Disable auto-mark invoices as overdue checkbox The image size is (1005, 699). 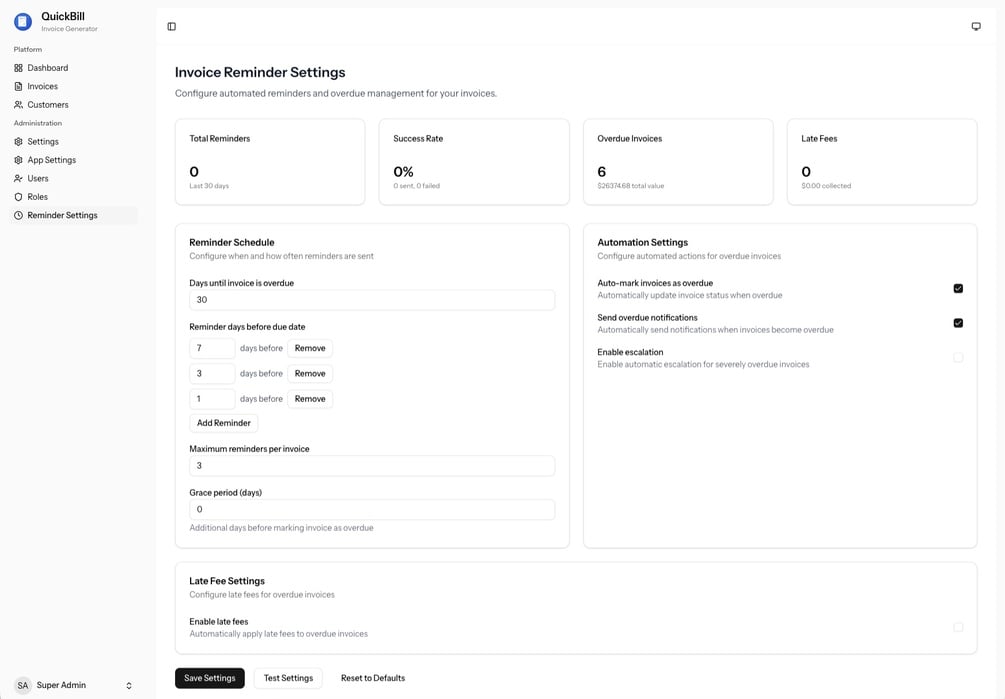[958, 289]
